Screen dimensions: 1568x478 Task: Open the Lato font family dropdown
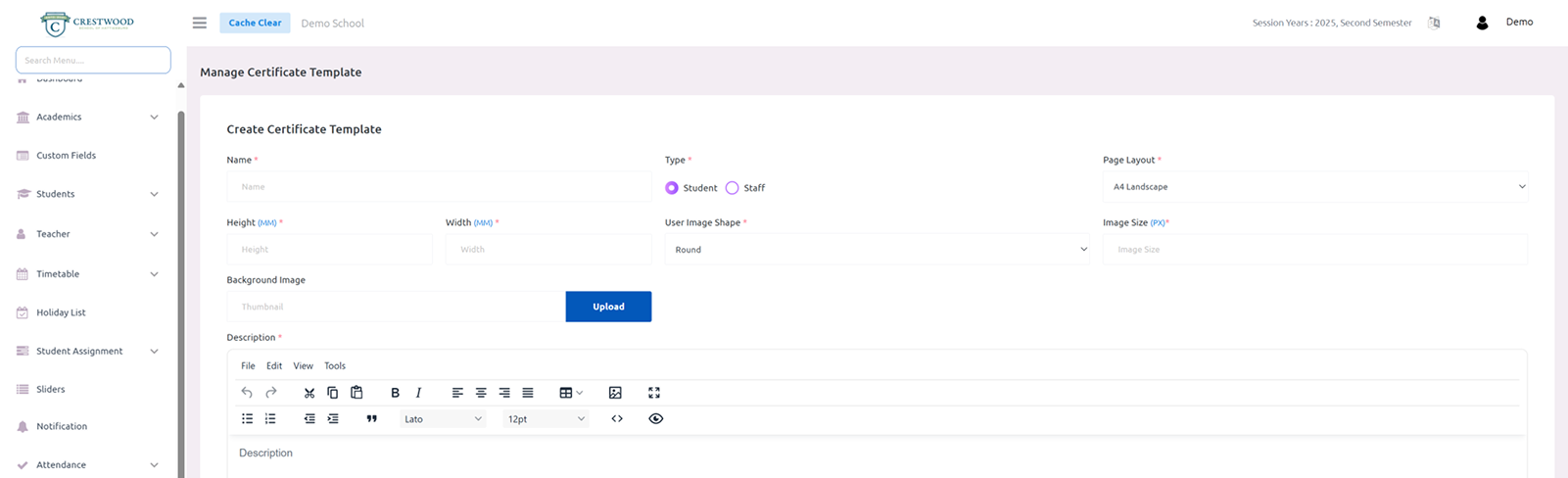(443, 419)
